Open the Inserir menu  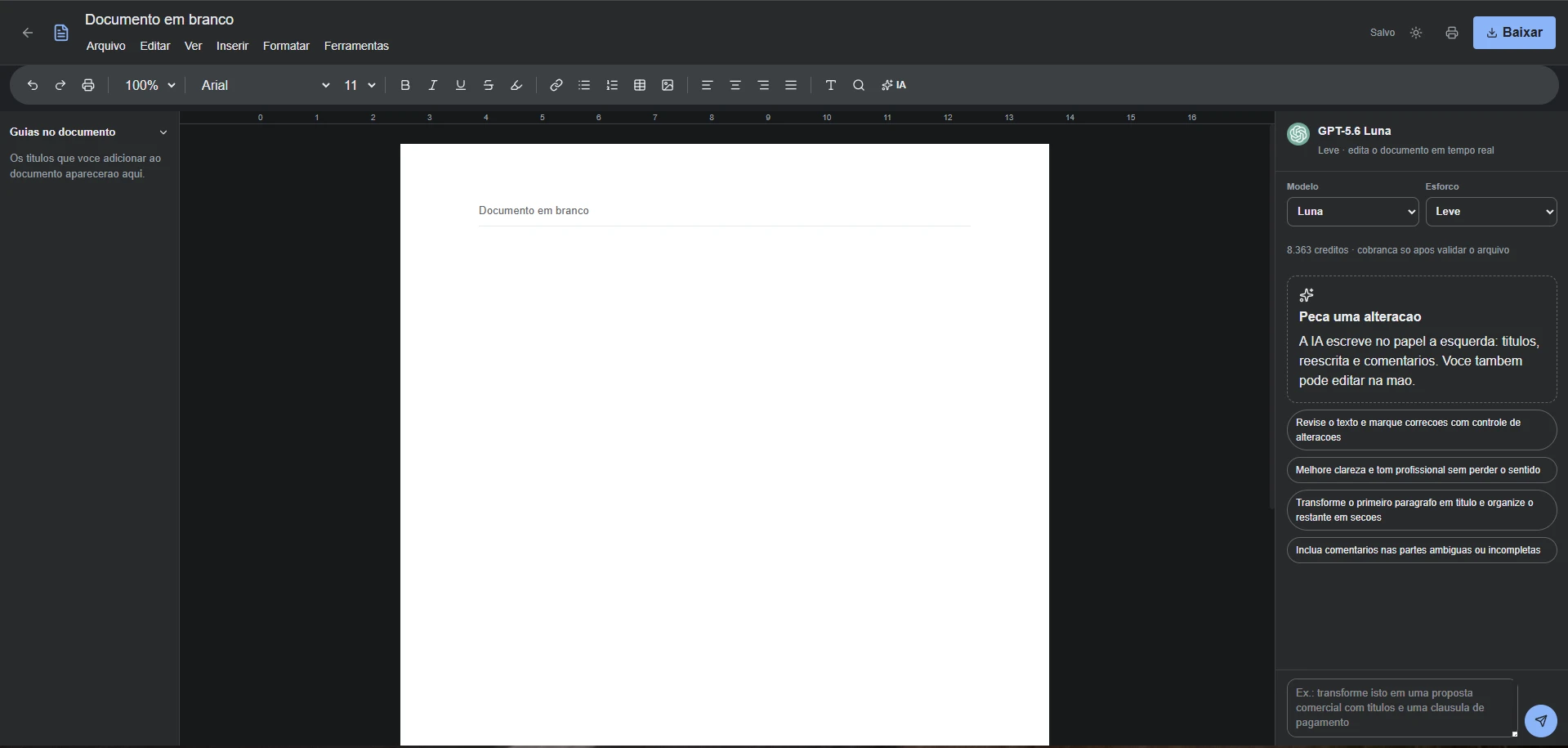click(232, 46)
